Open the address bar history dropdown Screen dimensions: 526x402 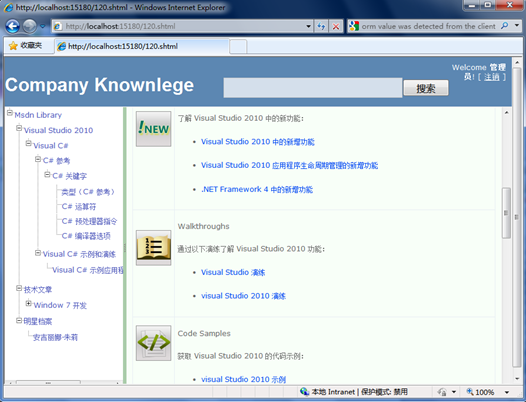[309, 26]
